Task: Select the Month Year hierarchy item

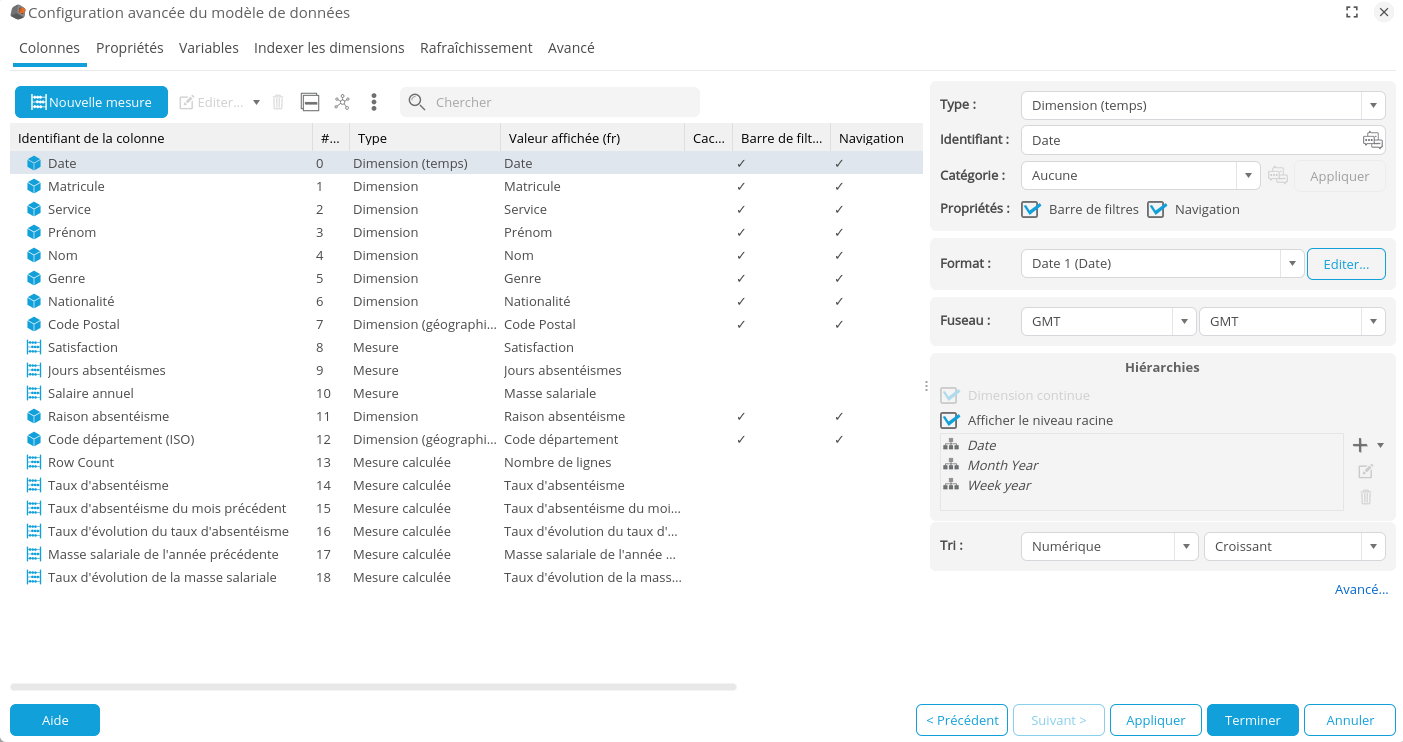Action: [1003, 465]
